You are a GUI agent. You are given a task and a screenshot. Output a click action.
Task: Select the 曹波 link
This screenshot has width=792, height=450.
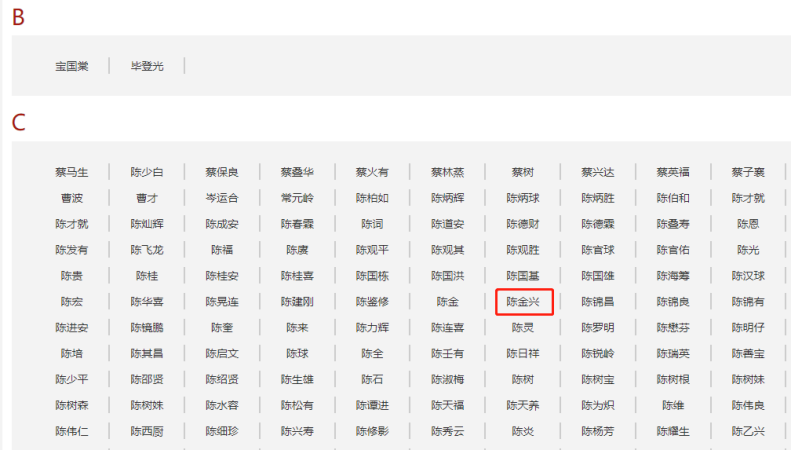click(72, 198)
